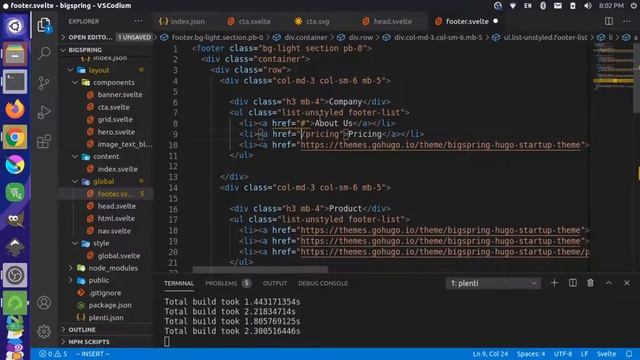Image resolution: width=640 pixels, height=360 pixels.
Task: Open hero.svelte in the explorer
Action: coord(106,132)
